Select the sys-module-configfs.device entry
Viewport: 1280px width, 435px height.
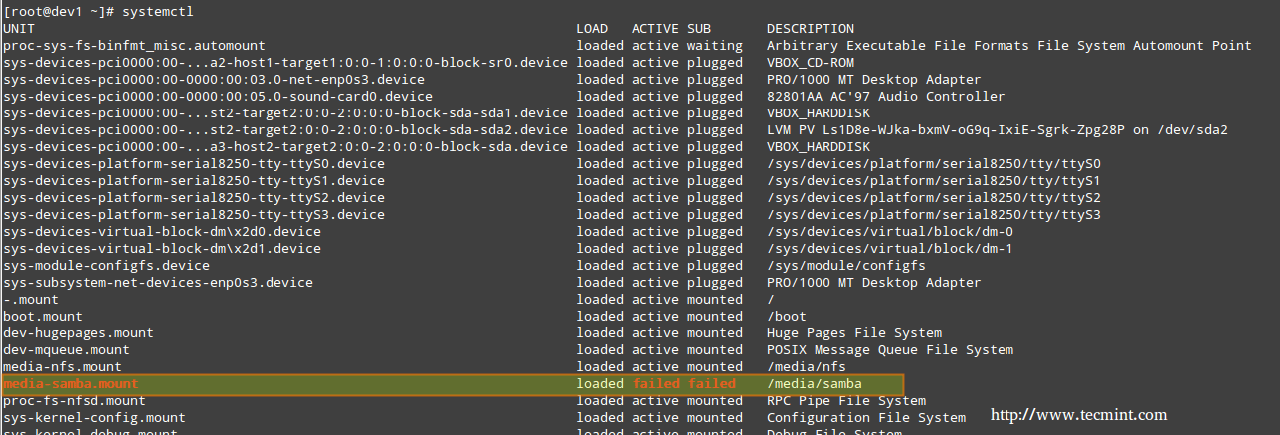(106, 266)
